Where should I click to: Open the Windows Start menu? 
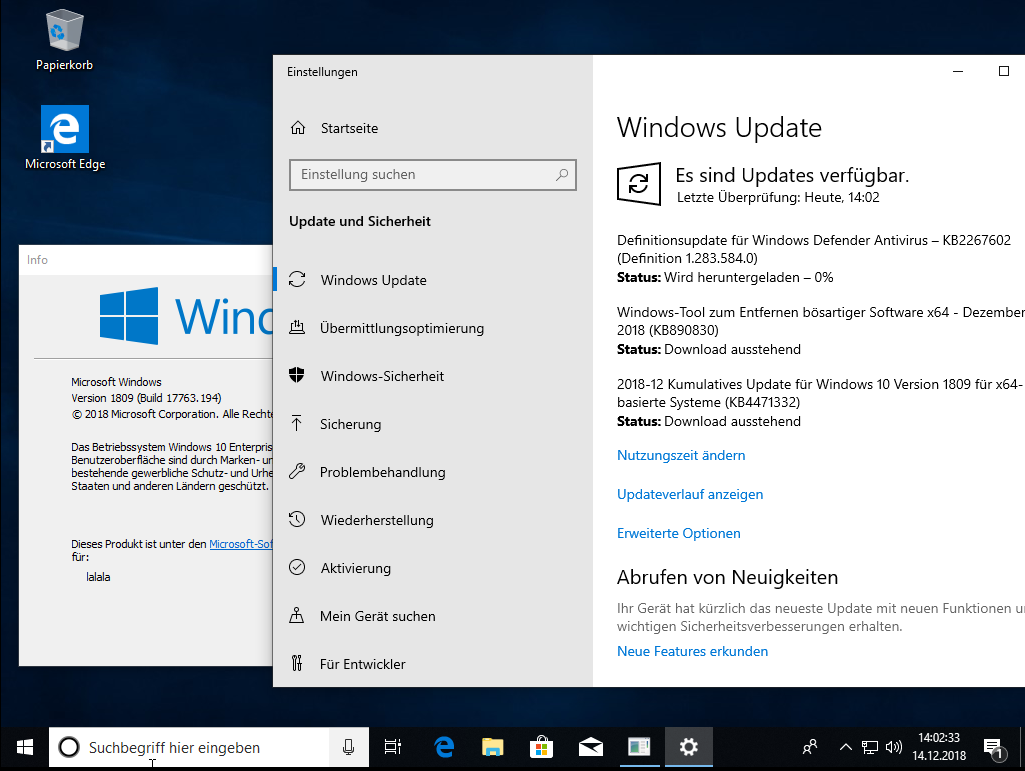(x=25, y=747)
